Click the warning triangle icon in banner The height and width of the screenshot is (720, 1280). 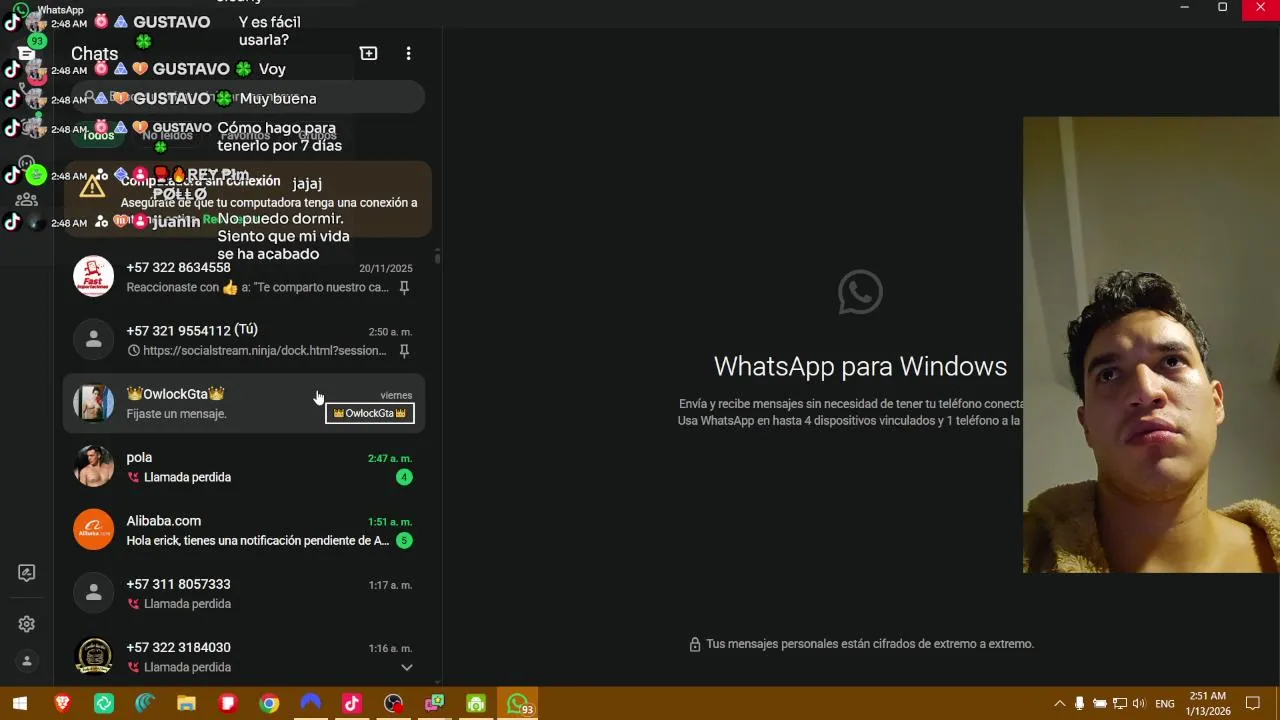pos(92,187)
